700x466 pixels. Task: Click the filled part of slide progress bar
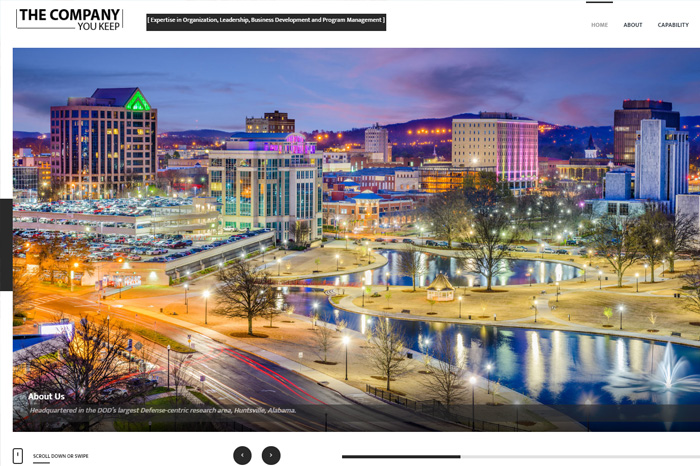pyautogui.click(x=400, y=457)
